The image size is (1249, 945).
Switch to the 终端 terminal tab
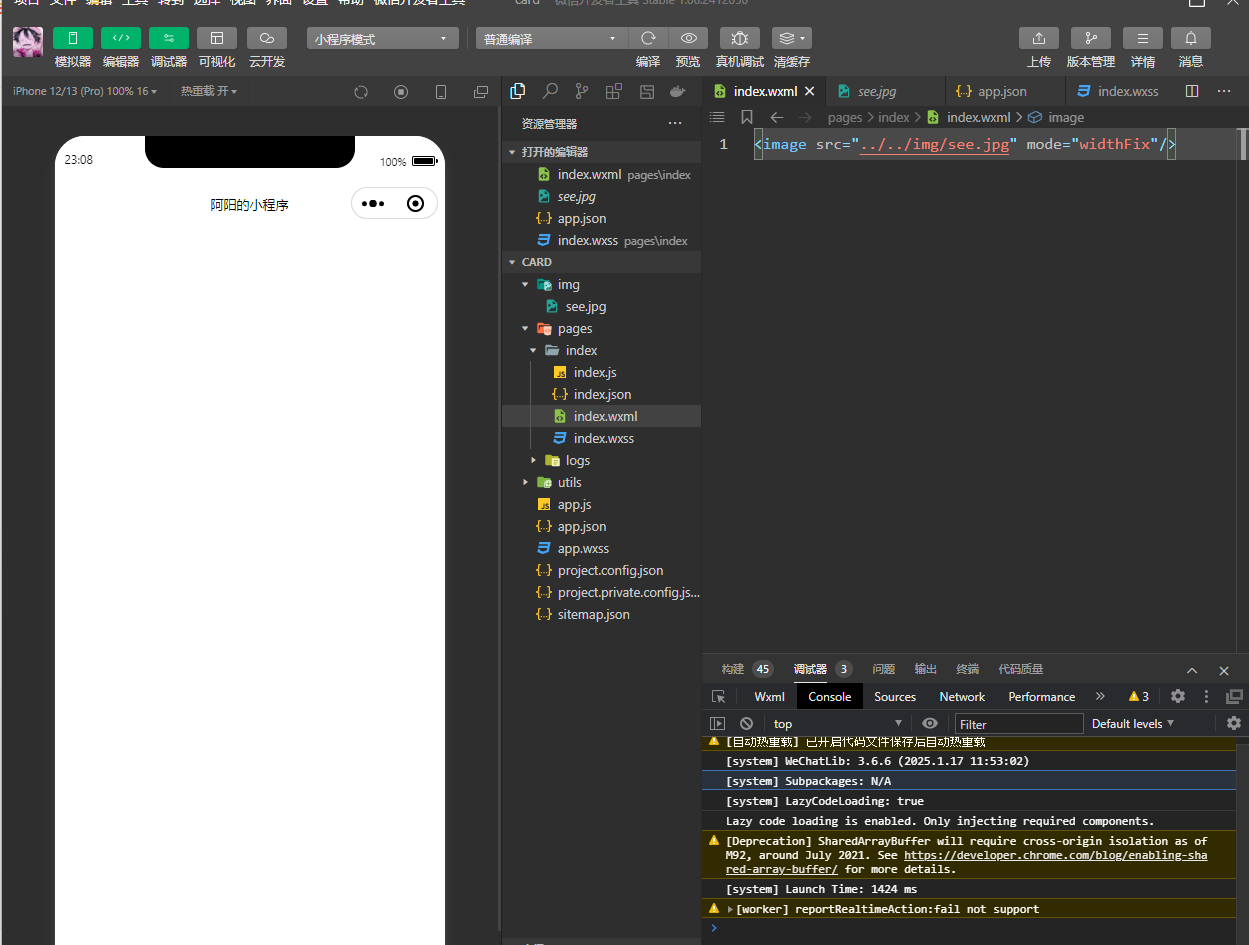[x=968, y=669]
